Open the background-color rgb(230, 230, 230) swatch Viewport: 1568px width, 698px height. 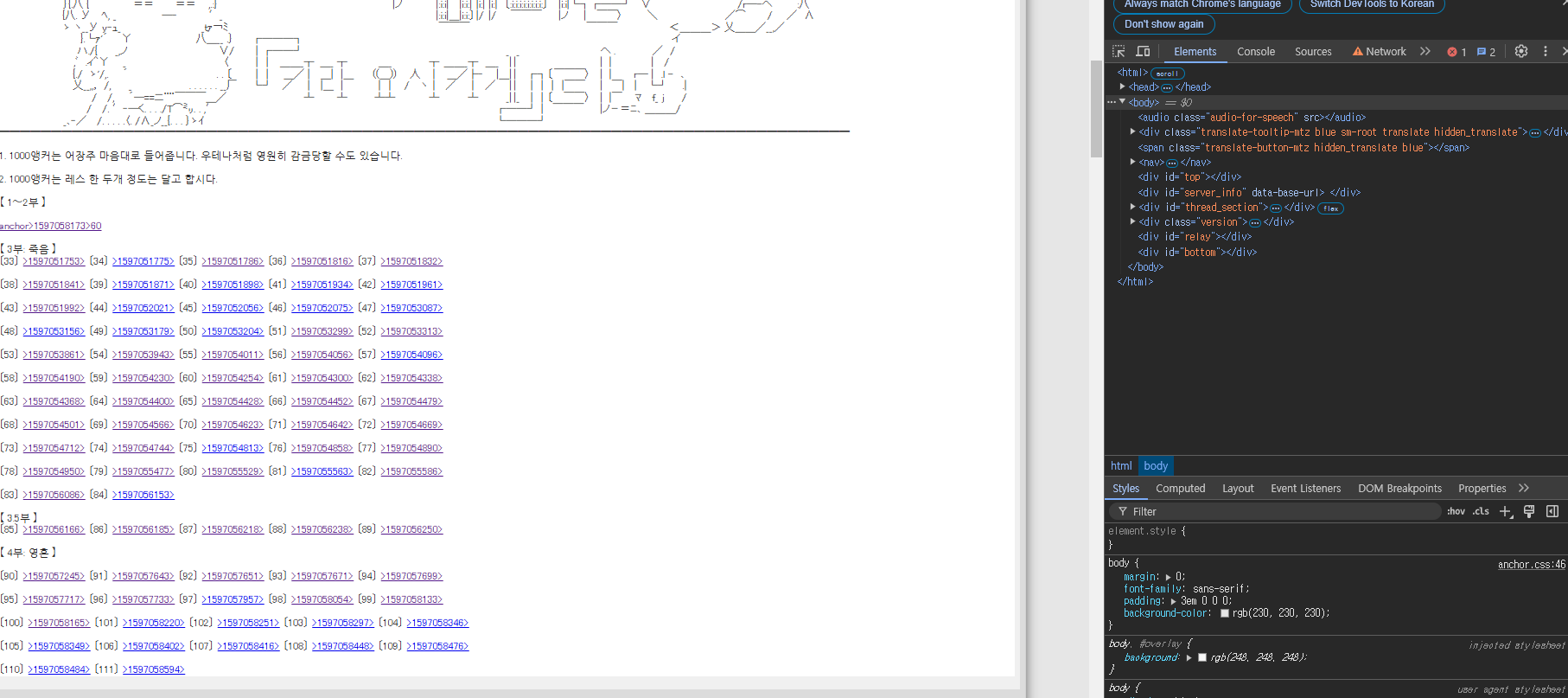[1224, 613]
